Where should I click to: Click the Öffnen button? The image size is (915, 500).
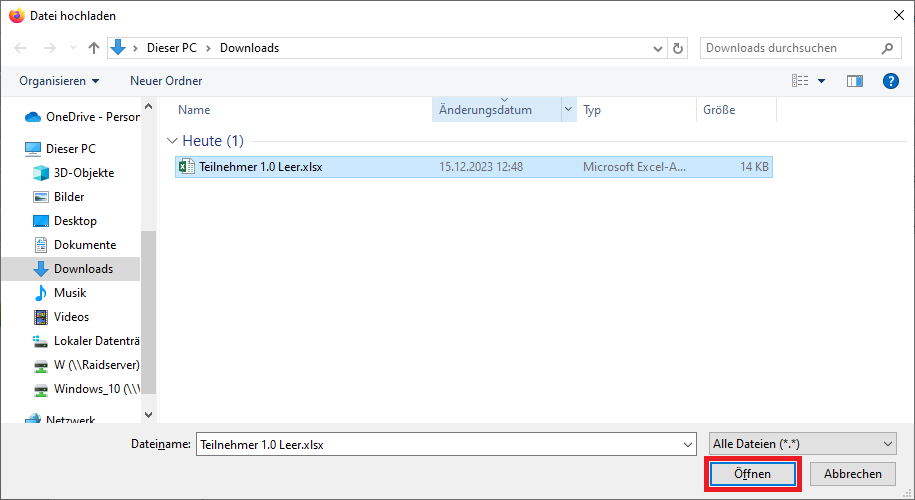(752, 474)
